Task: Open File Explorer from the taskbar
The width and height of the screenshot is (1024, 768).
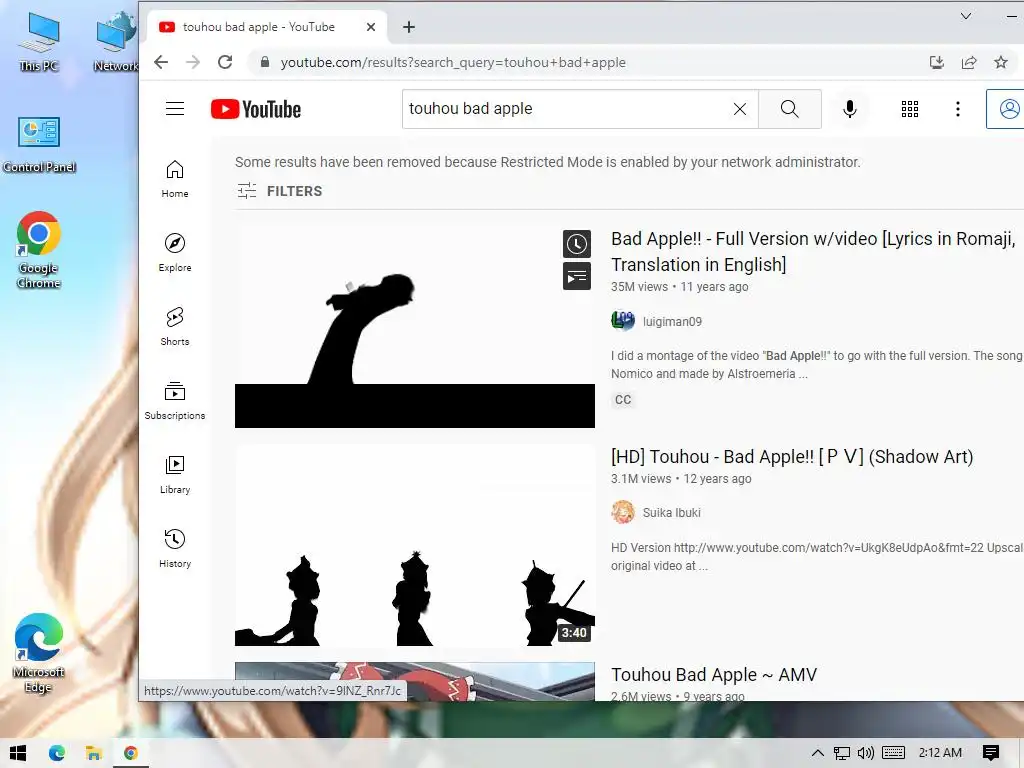Action: [93, 753]
